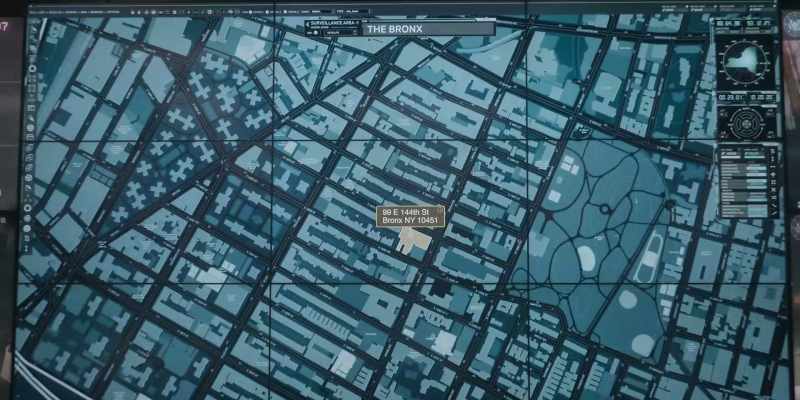This screenshot has width=800, height=400.
Task: Toggle the round switch under the SURVEILLANCE AREA label
Action: pyautogui.click(x=316, y=33)
